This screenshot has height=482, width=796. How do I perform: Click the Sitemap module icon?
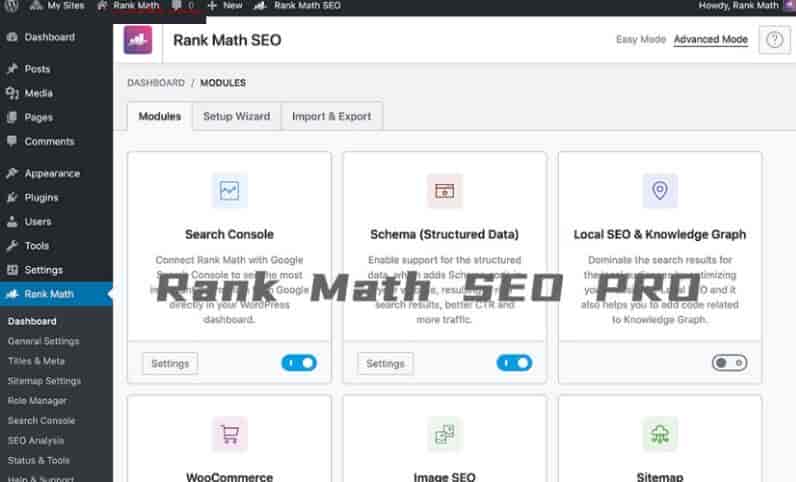click(x=660, y=434)
